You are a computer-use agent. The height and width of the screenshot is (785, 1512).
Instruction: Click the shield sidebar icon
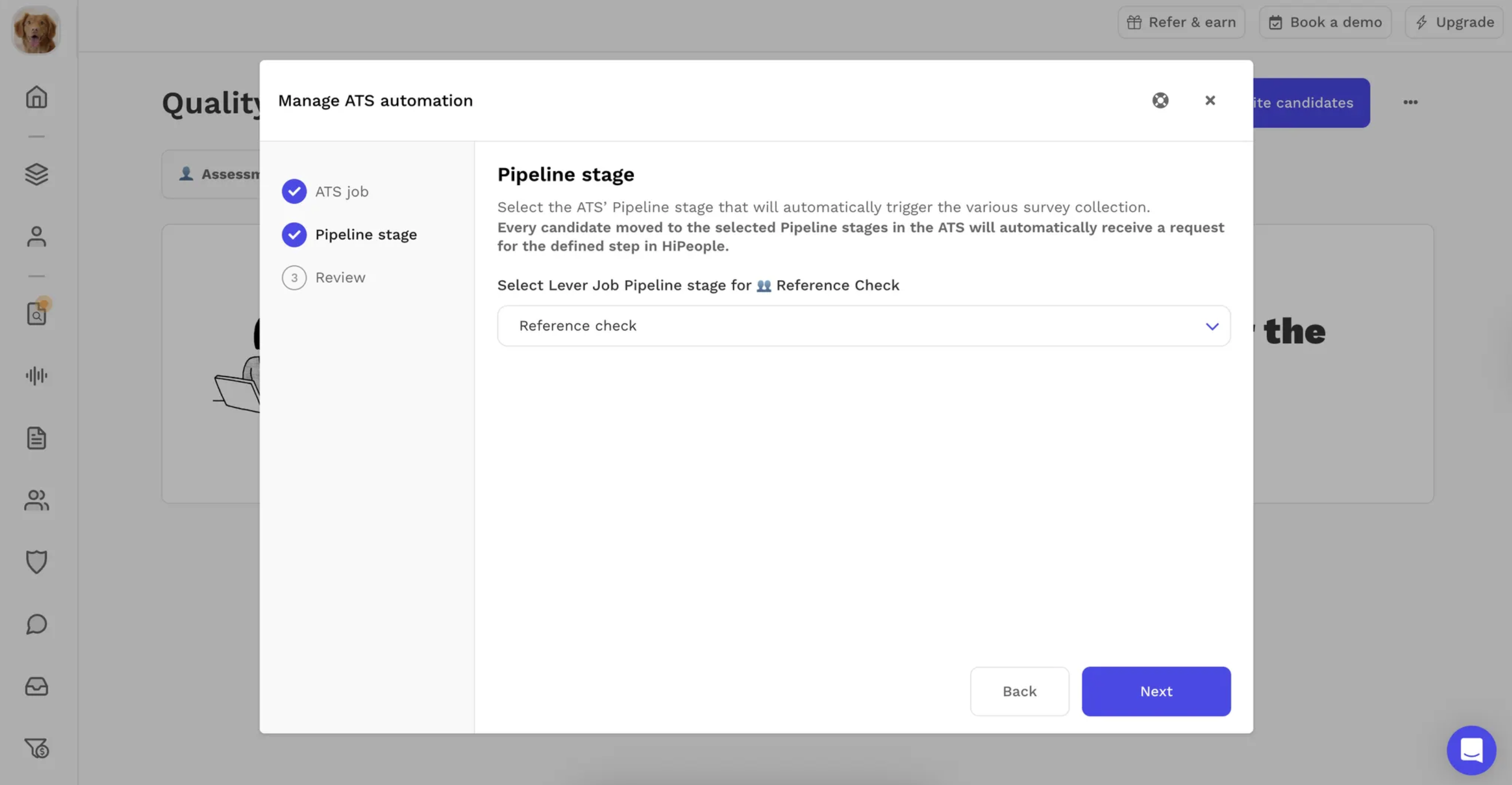37,562
